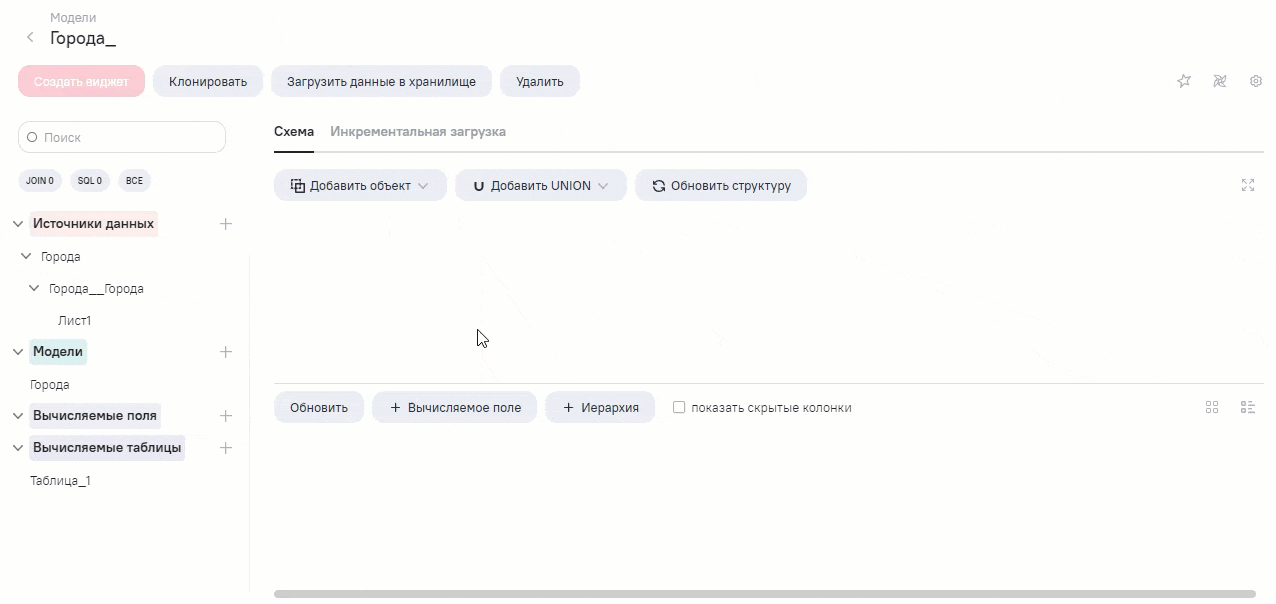Open the Добавить объект dropdown

(x=360, y=185)
